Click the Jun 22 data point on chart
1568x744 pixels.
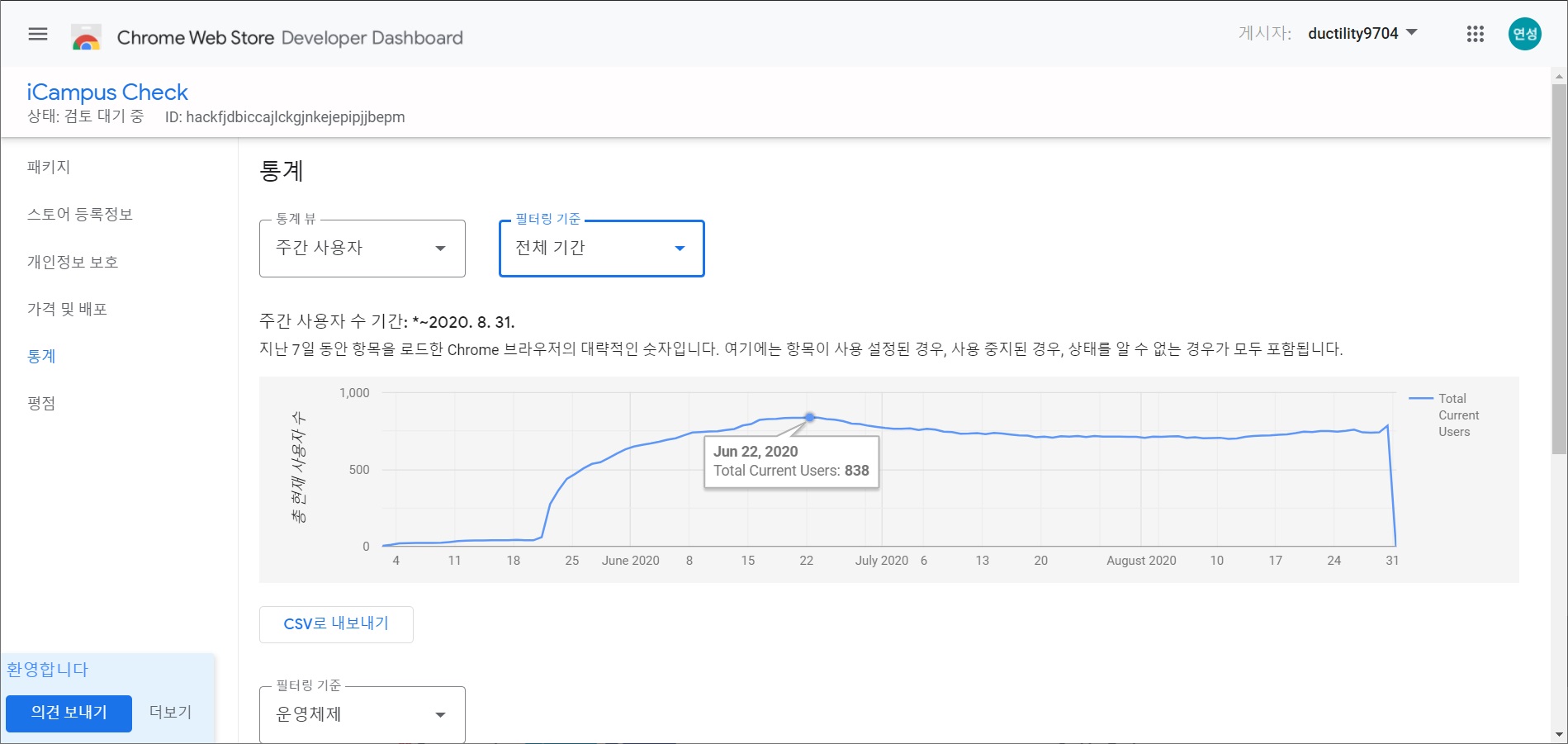tap(810, 418)
